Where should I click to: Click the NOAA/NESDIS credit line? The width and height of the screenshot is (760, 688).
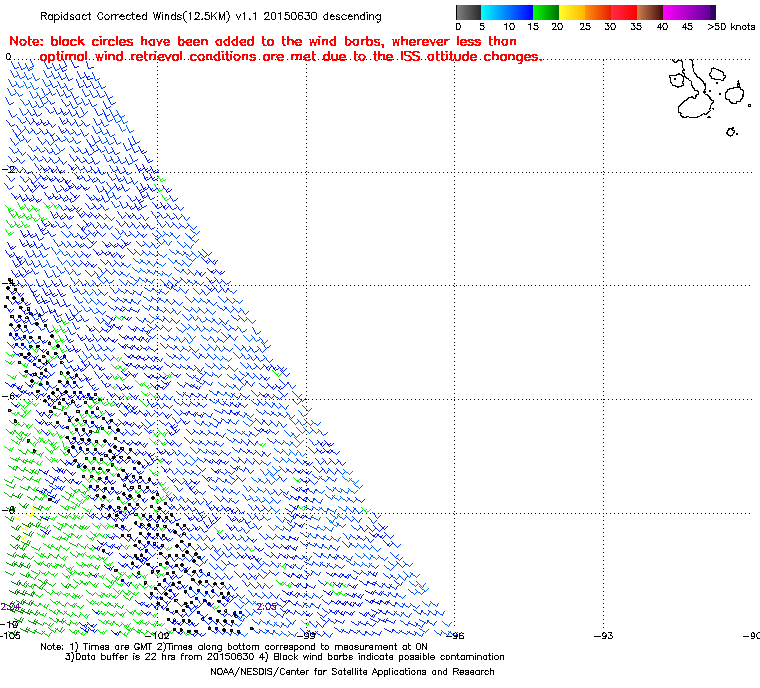coord(352,672)
